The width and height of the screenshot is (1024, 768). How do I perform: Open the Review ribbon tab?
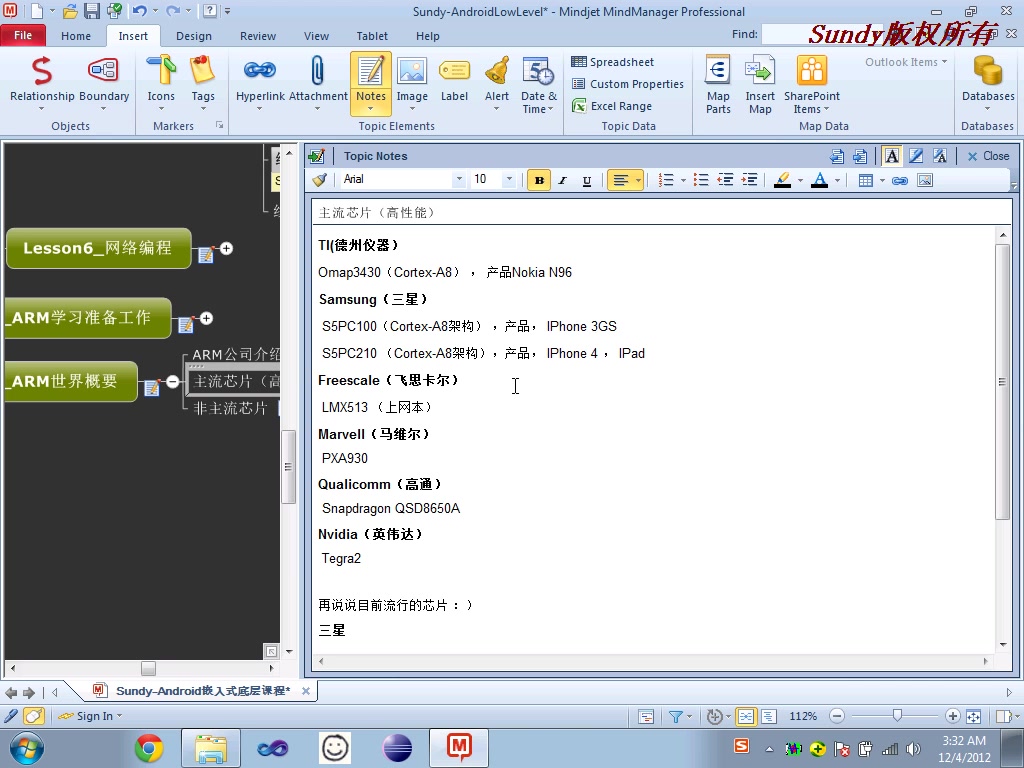(x=258, y=35)
